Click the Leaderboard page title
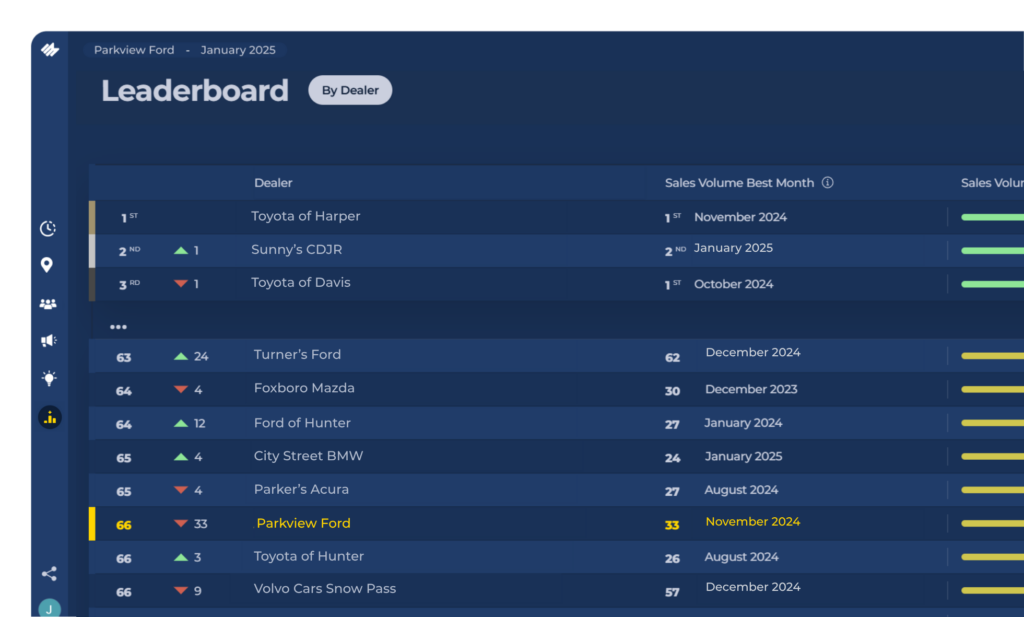This screenshot has width=1024, height=617. pos(195,90)
